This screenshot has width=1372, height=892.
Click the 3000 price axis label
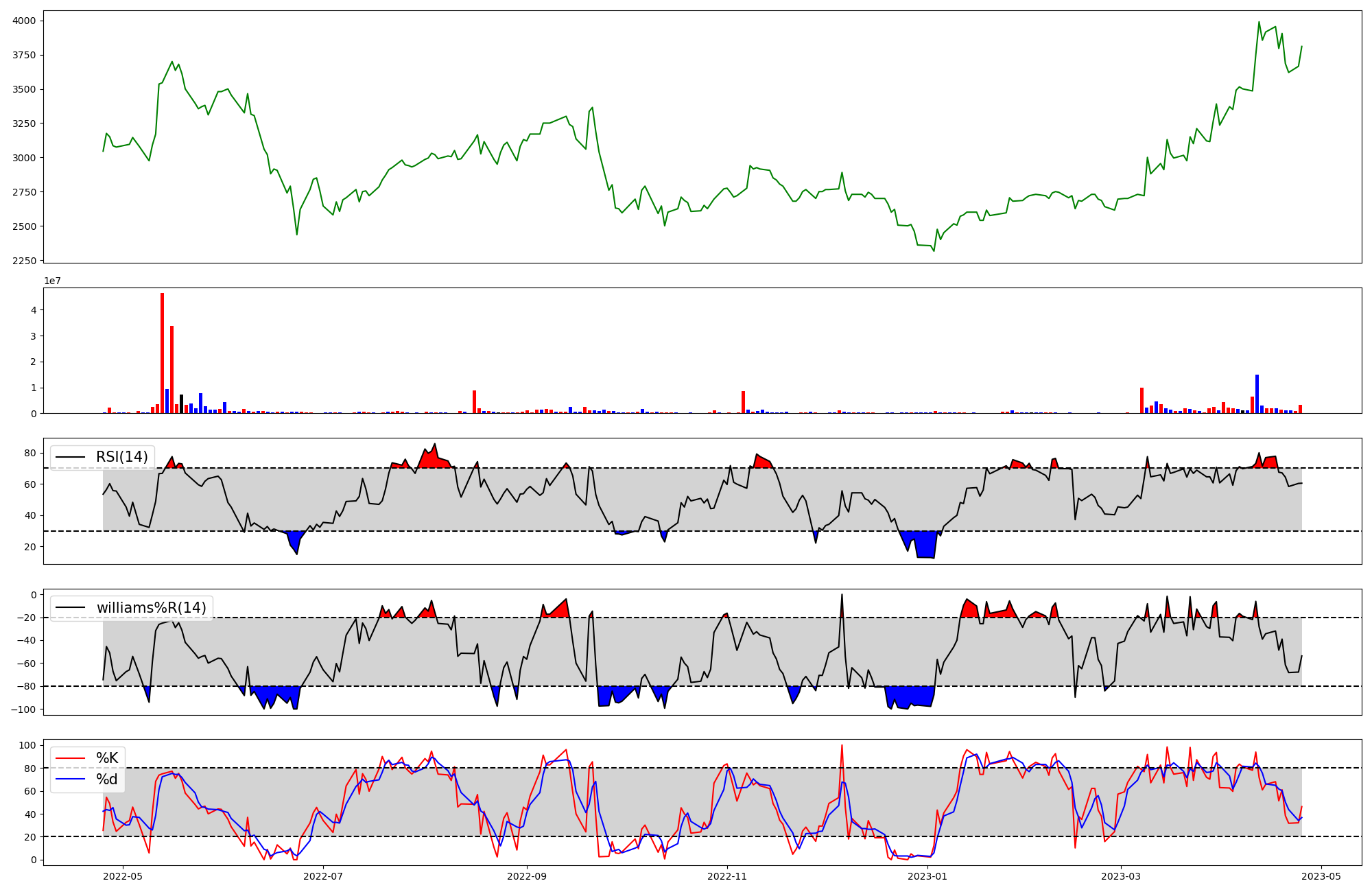[24, 158]
